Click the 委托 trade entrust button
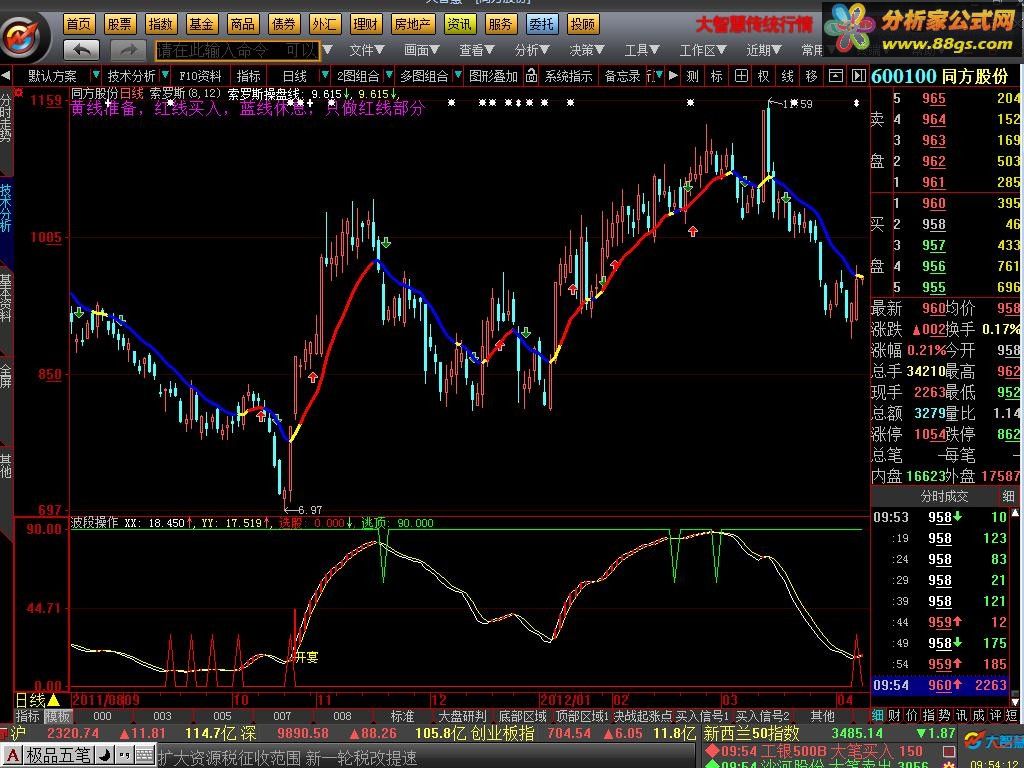1024x768 pixels. click(541, 24)
